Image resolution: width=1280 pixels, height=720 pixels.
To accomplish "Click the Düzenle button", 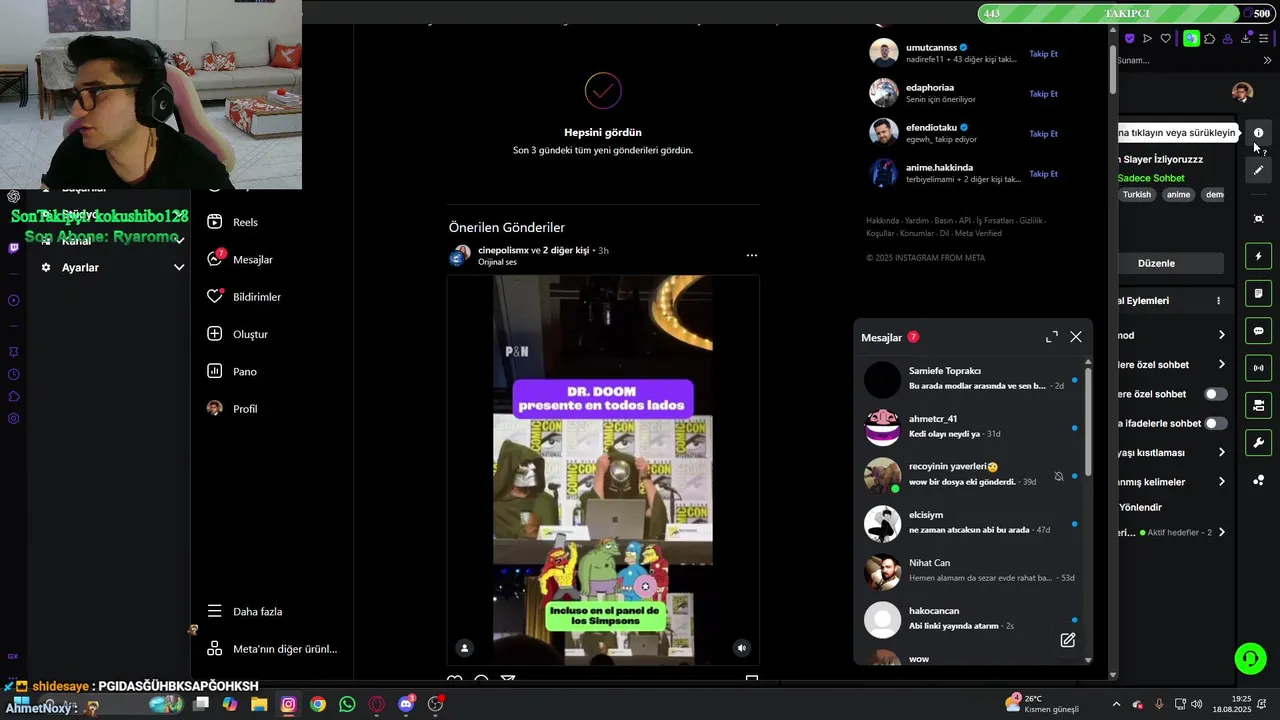I will 1156,263.
